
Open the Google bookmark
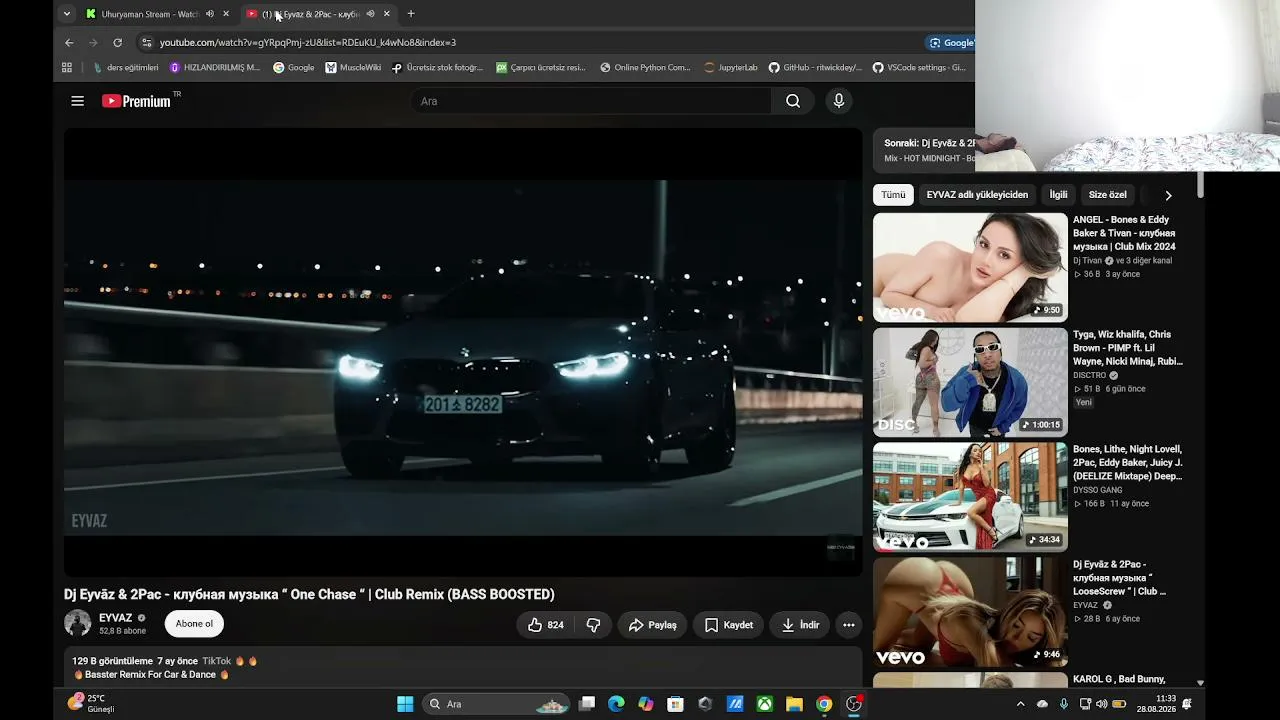294,68
